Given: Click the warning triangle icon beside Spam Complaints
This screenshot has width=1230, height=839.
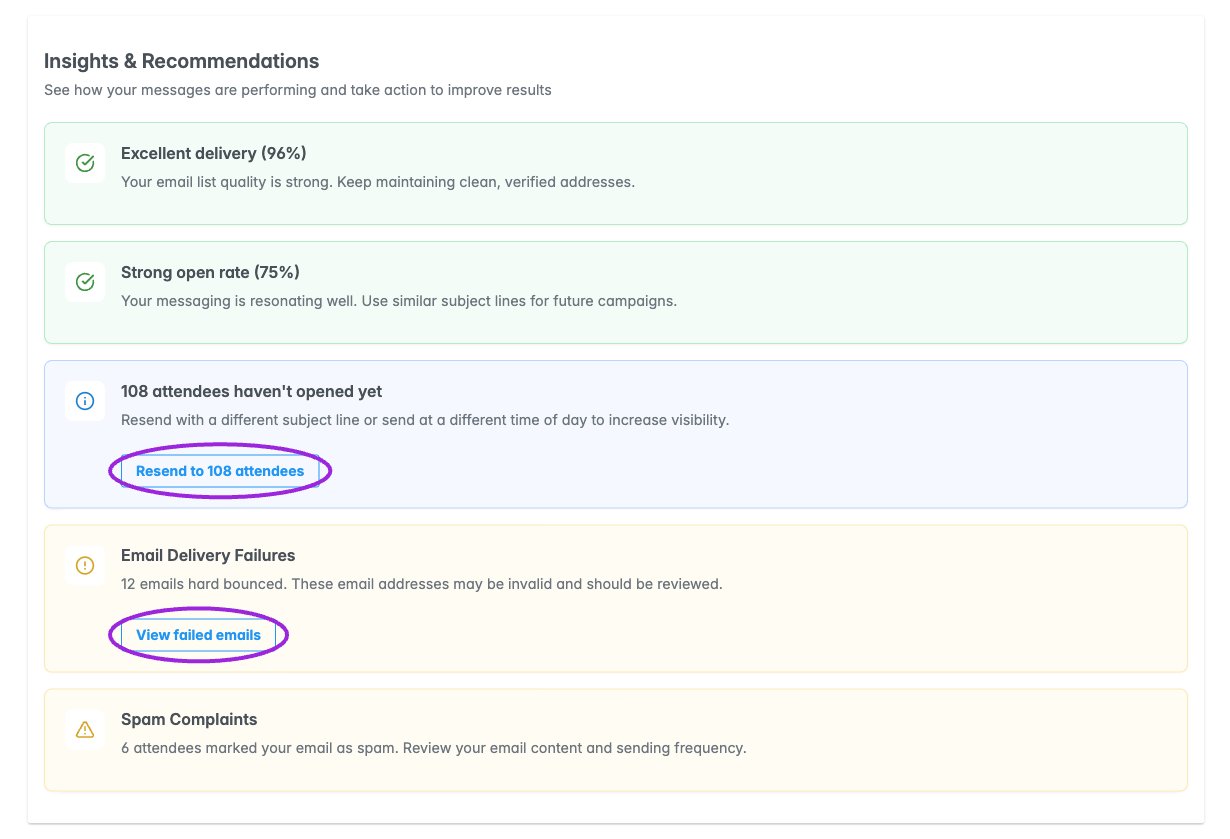Looking at the screenshot, I should 85,729.
